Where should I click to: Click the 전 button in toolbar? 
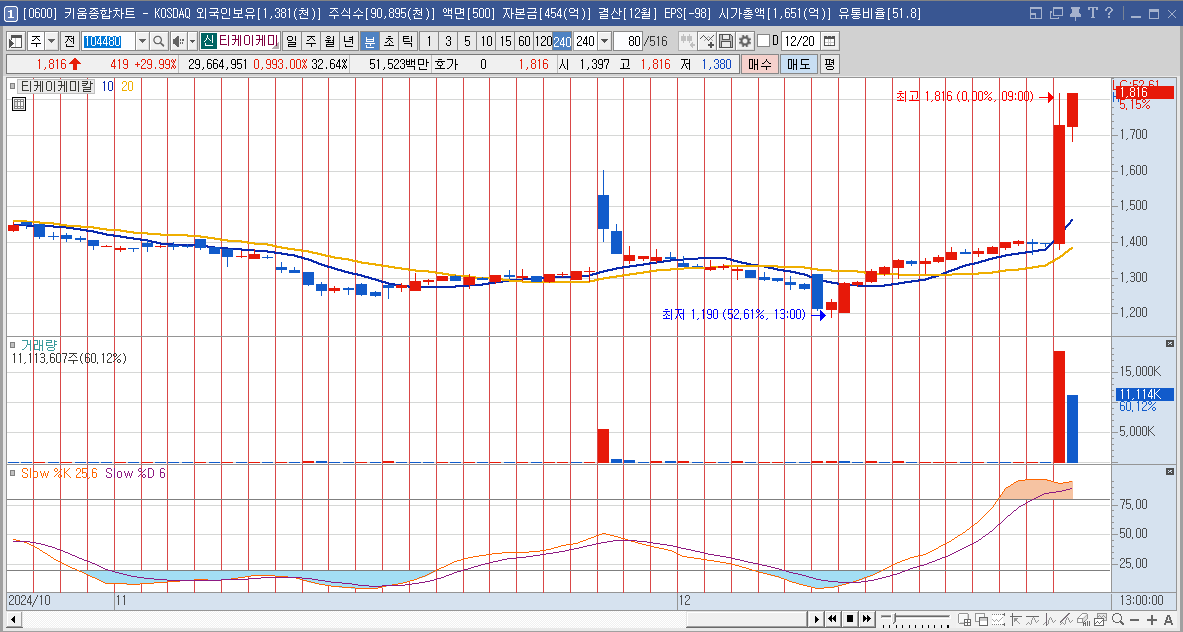coord(69,41)
